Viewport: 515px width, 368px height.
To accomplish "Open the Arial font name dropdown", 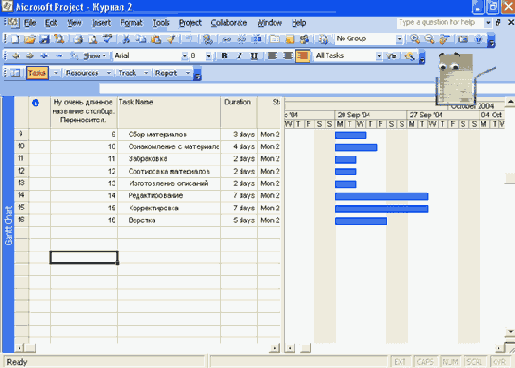I will [185, 56].
